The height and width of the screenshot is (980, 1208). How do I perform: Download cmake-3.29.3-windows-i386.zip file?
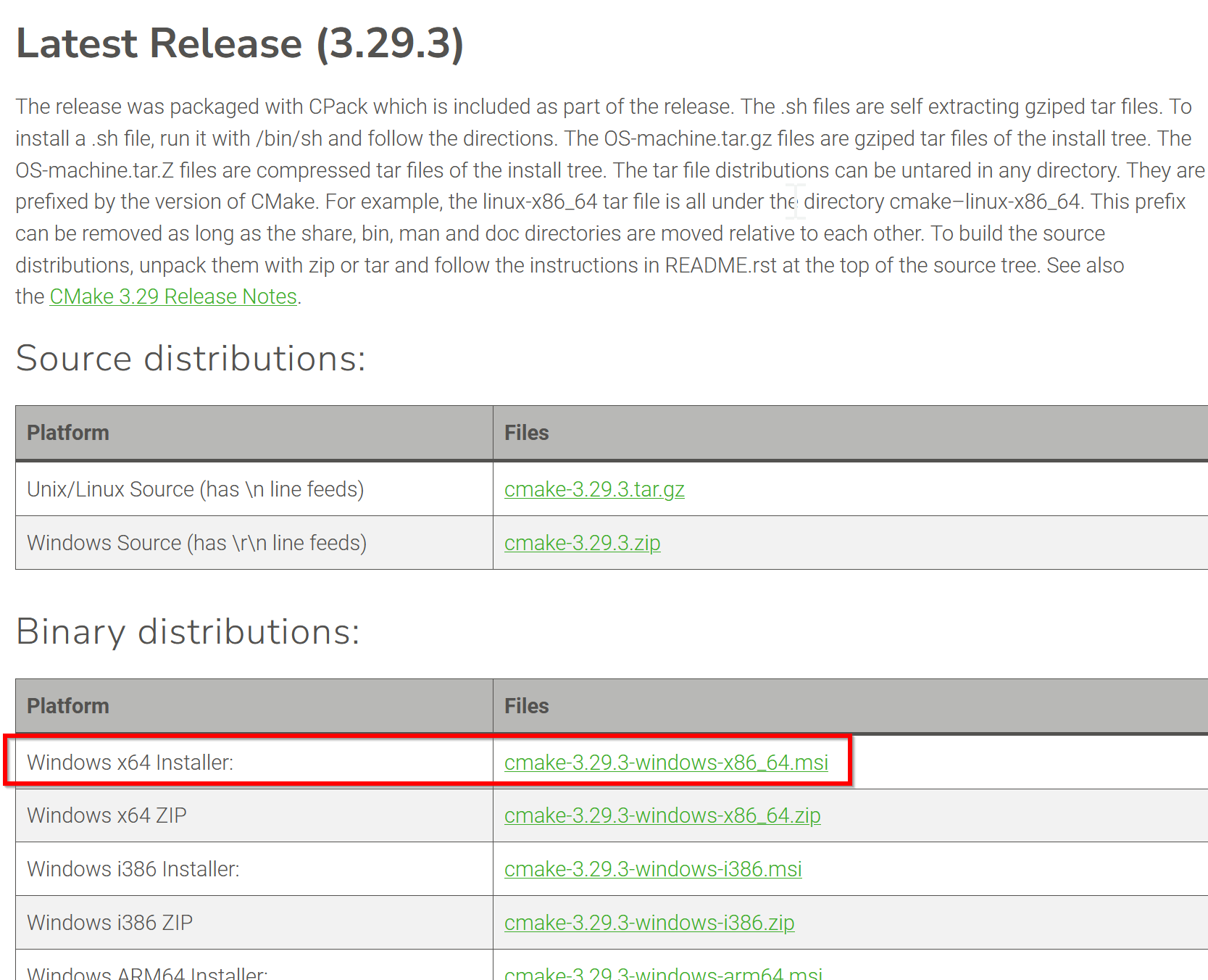click(x=649, y=923)
